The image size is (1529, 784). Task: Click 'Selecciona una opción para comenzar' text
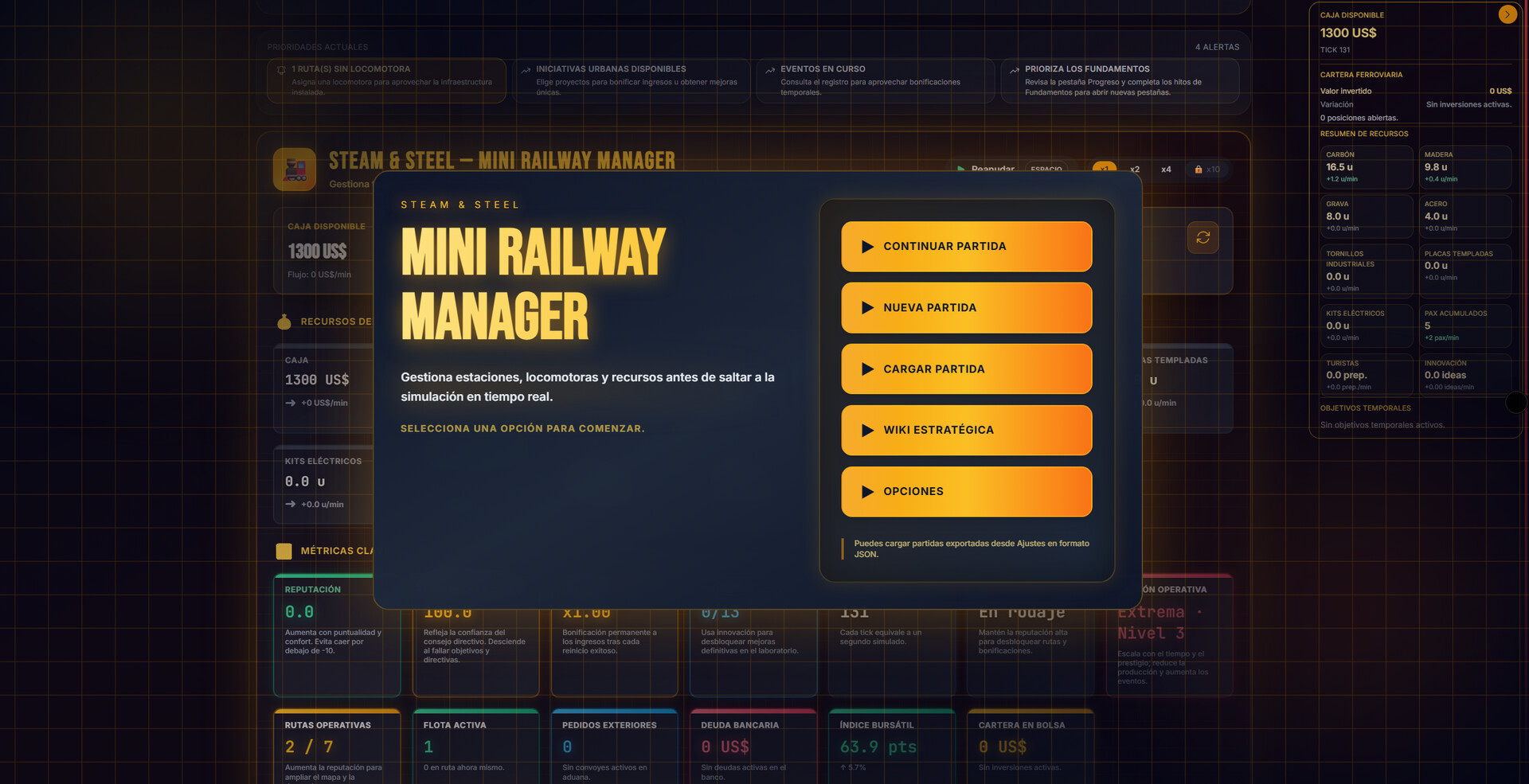522,428
